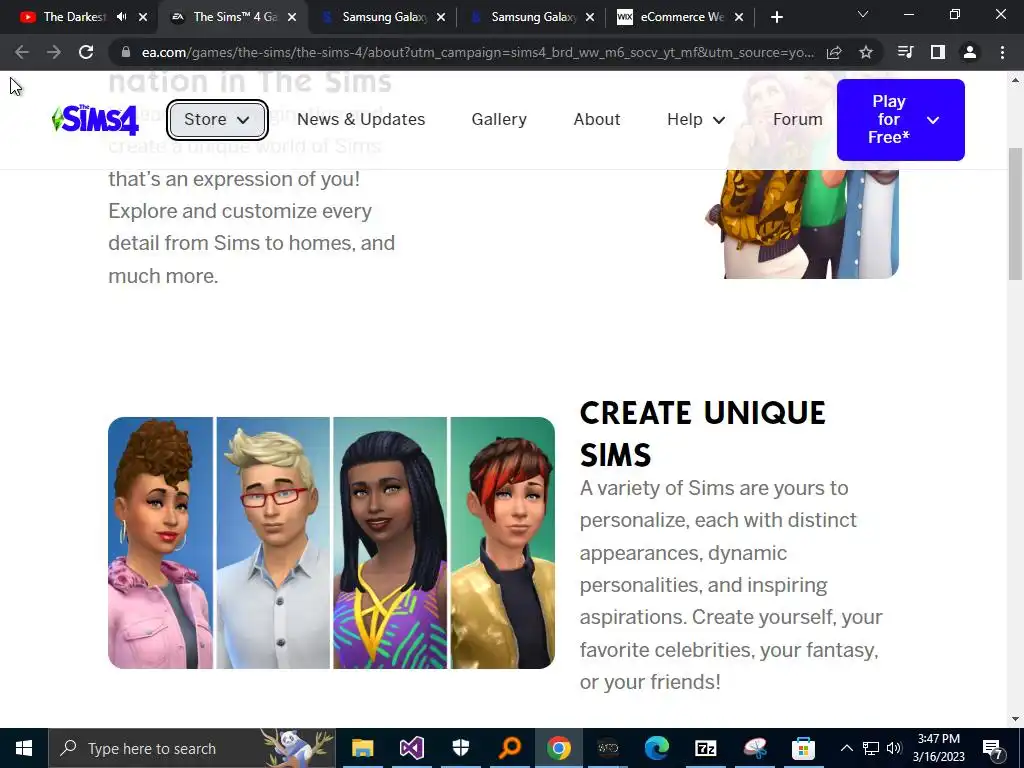Open a new browser tab
Viewport: 1024px width, 768px height.
point(776,17)
